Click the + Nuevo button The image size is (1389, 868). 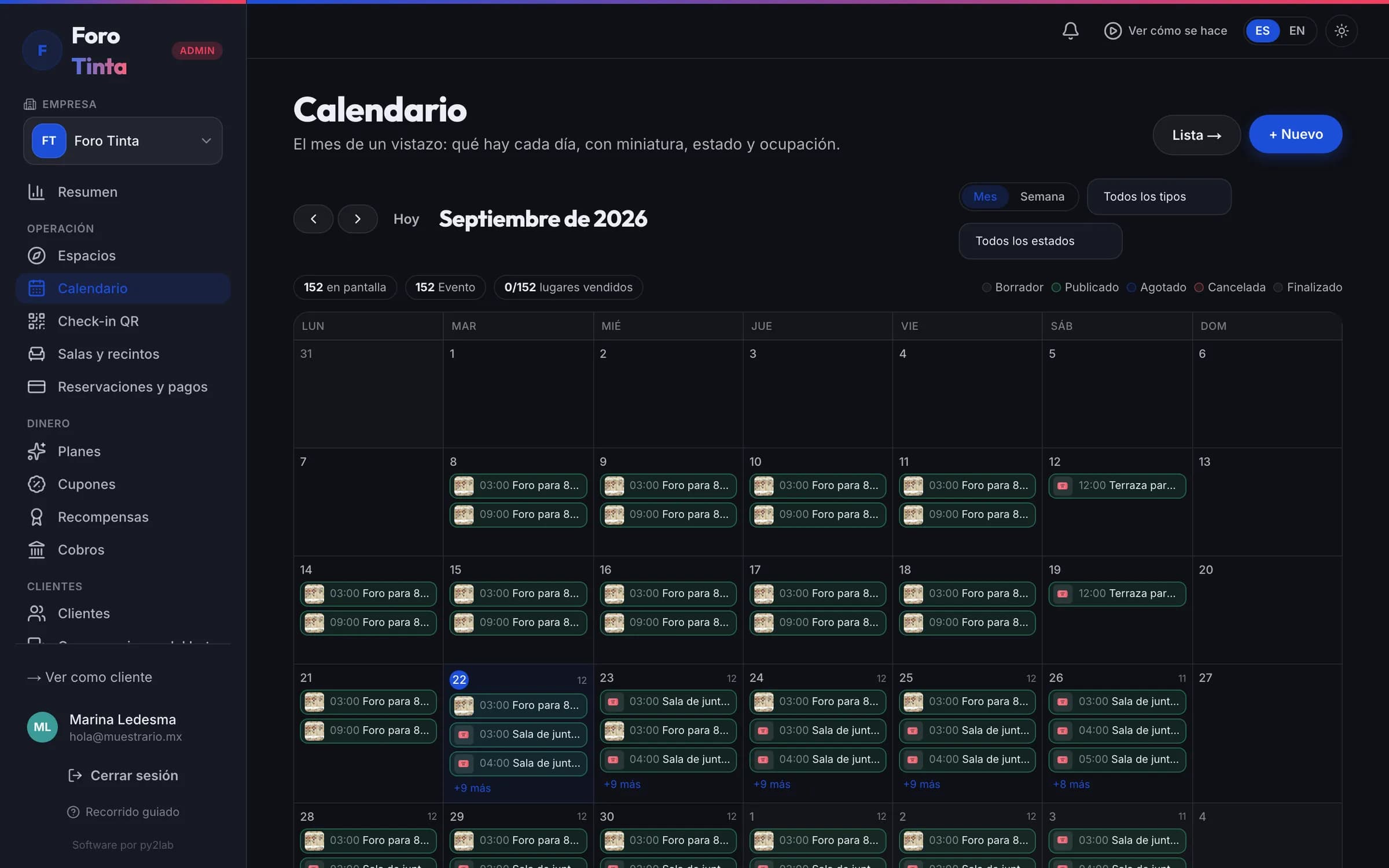(1295, 134)
